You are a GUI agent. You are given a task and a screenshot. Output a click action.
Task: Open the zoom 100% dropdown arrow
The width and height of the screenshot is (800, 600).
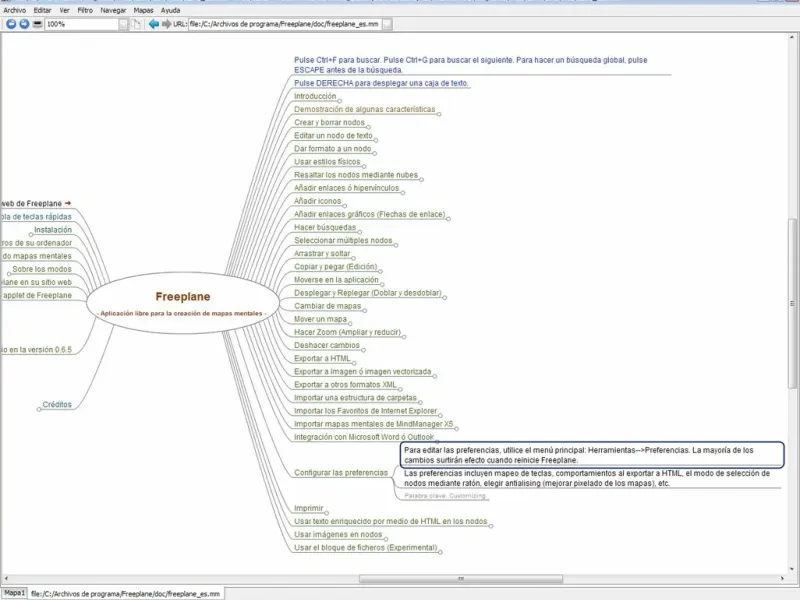(x=123, y=24)
